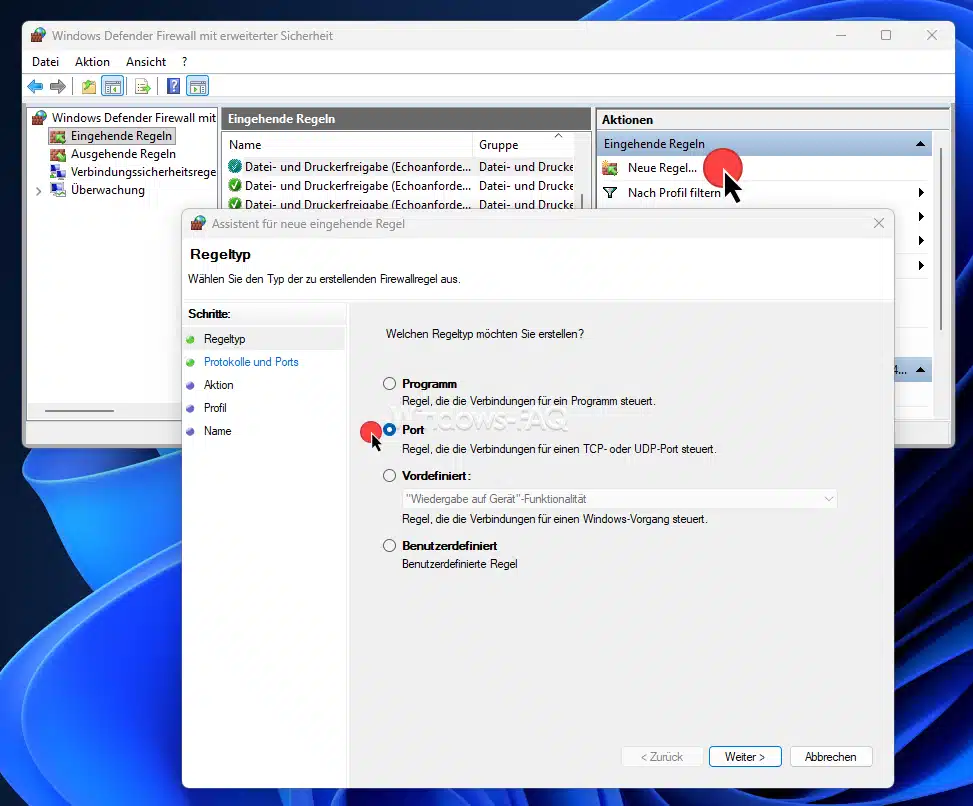Select the Port rule type
Screen dimensions: 973x806
tap(389, 429)
